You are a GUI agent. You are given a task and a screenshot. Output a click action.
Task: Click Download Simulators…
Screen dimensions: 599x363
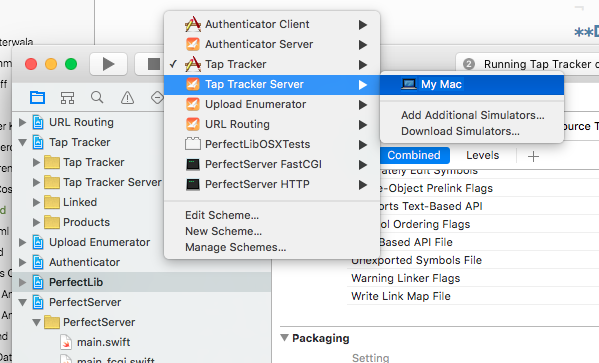460,131
